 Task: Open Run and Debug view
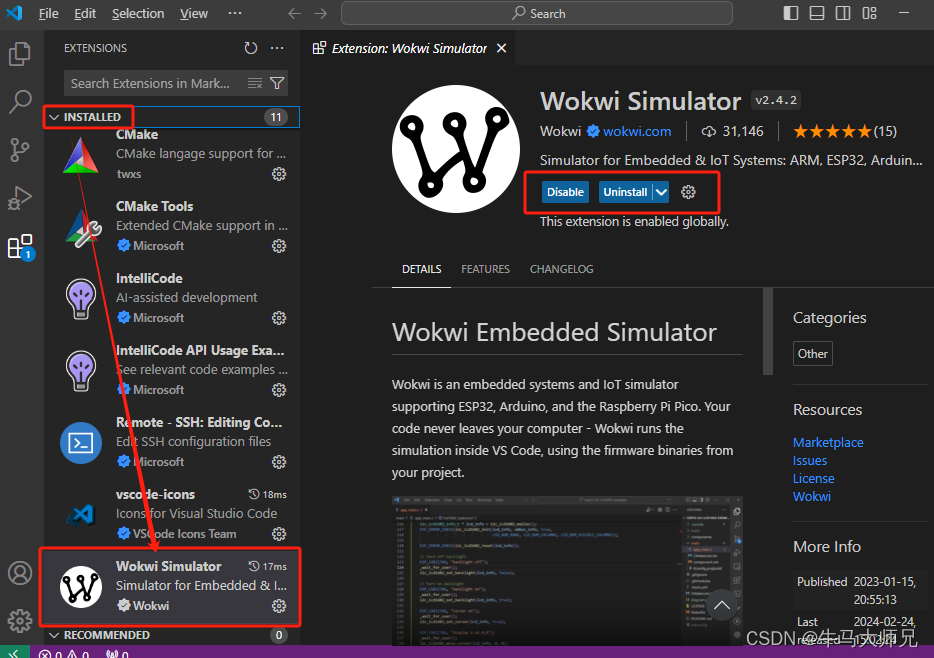(20, 198)
